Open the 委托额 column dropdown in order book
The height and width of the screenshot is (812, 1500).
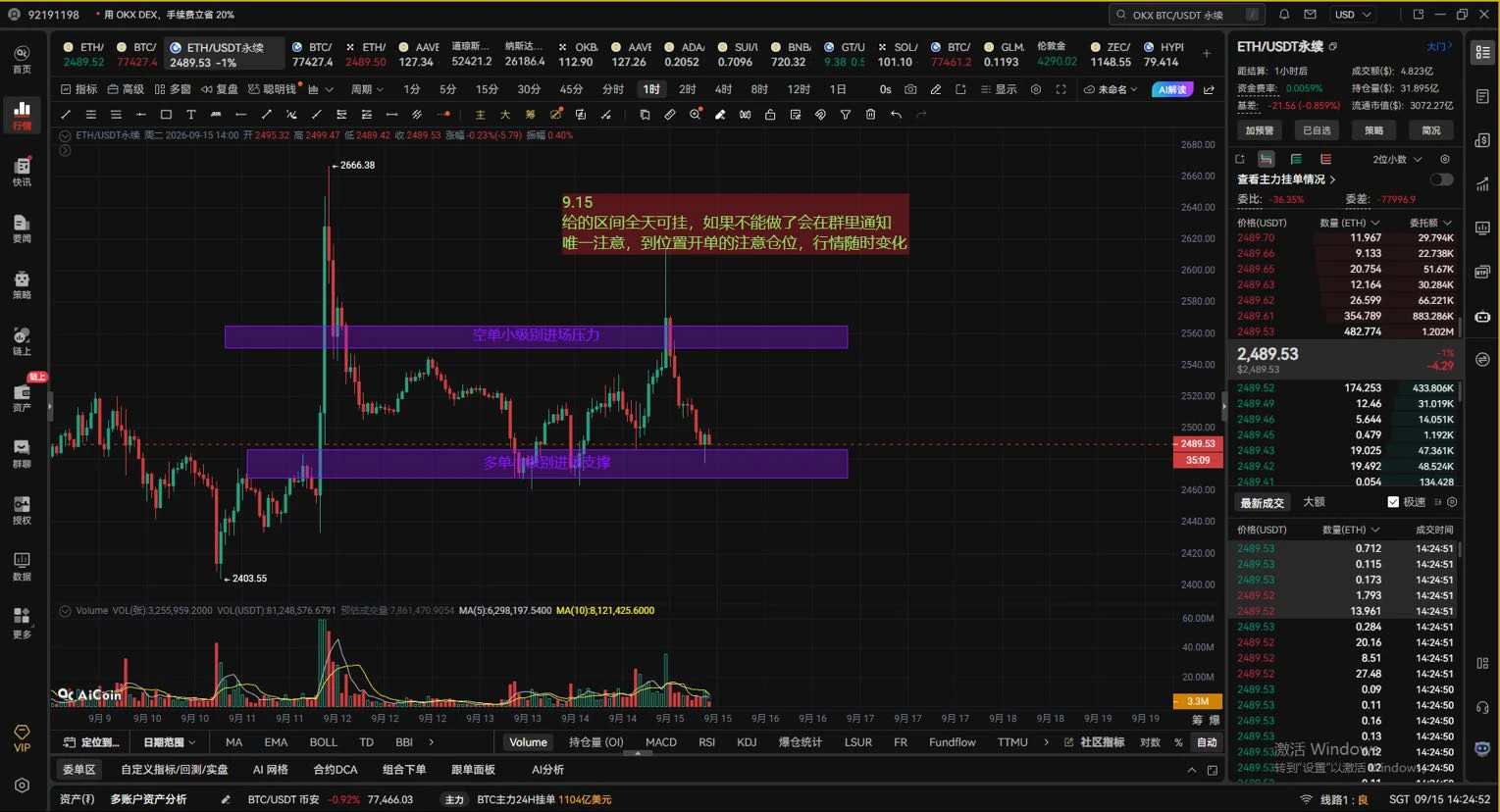[1430, 223]
